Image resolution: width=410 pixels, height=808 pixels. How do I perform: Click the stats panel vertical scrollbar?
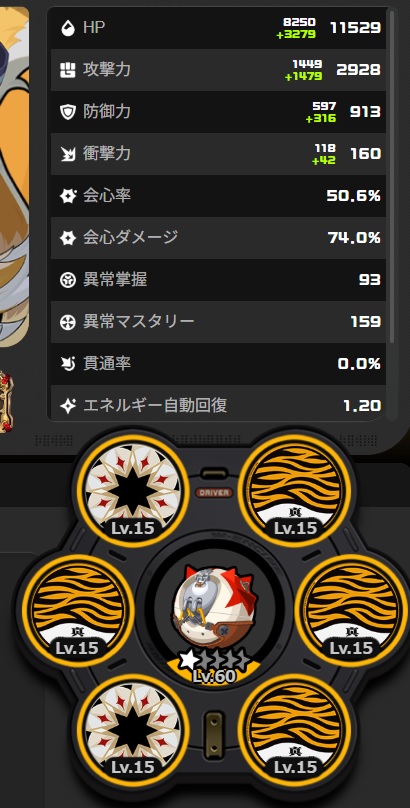pyautogui.click(x=391, y=176)
